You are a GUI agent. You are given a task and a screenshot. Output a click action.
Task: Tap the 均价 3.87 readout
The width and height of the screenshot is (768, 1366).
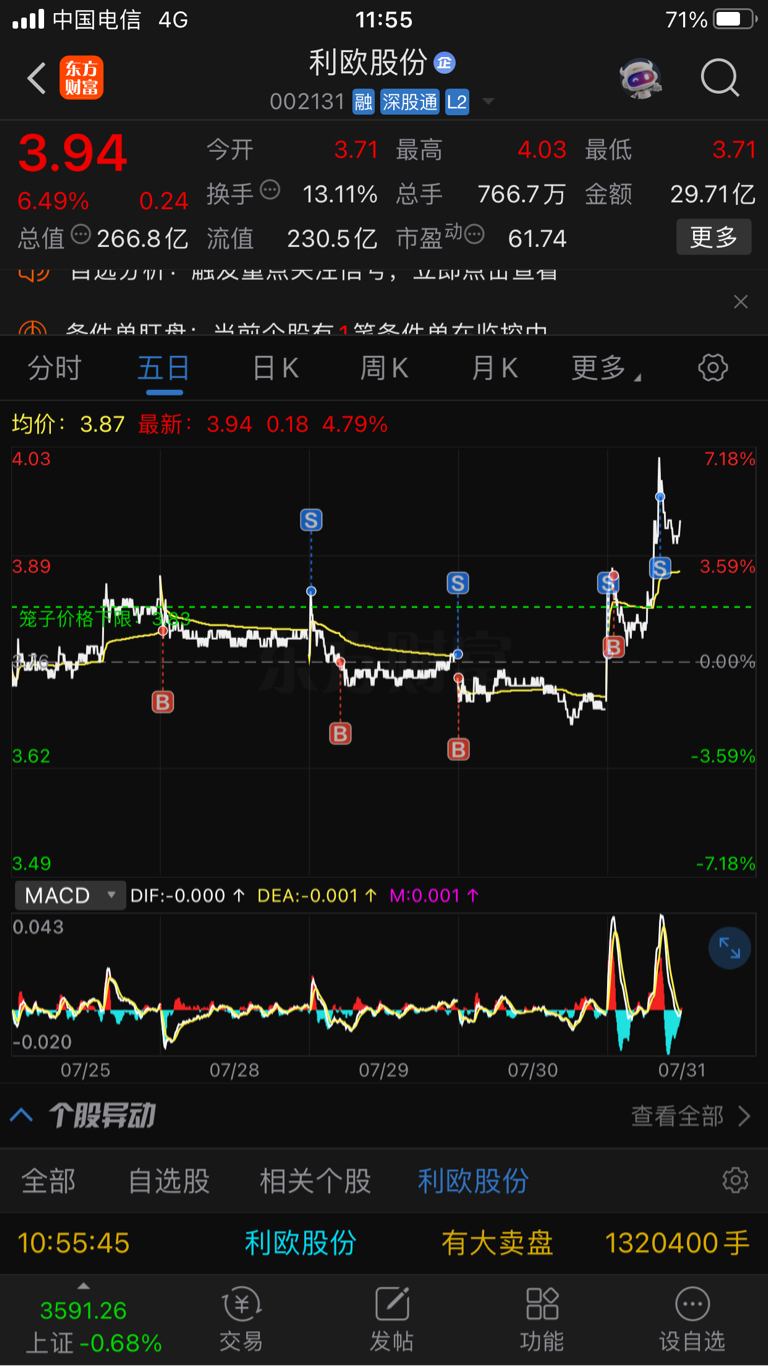pyautogui.click(x=68, y=424)
